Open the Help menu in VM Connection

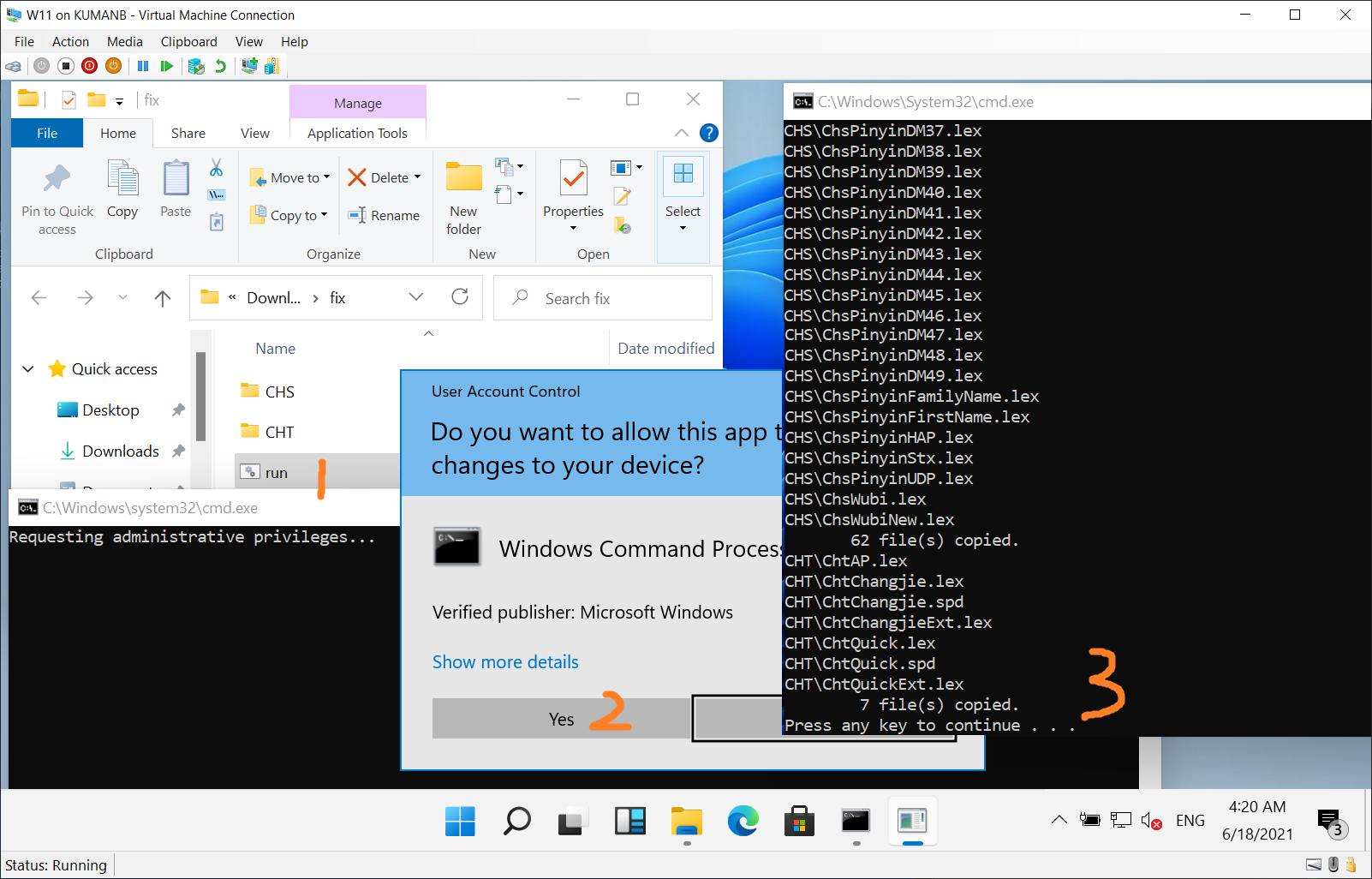294,42
